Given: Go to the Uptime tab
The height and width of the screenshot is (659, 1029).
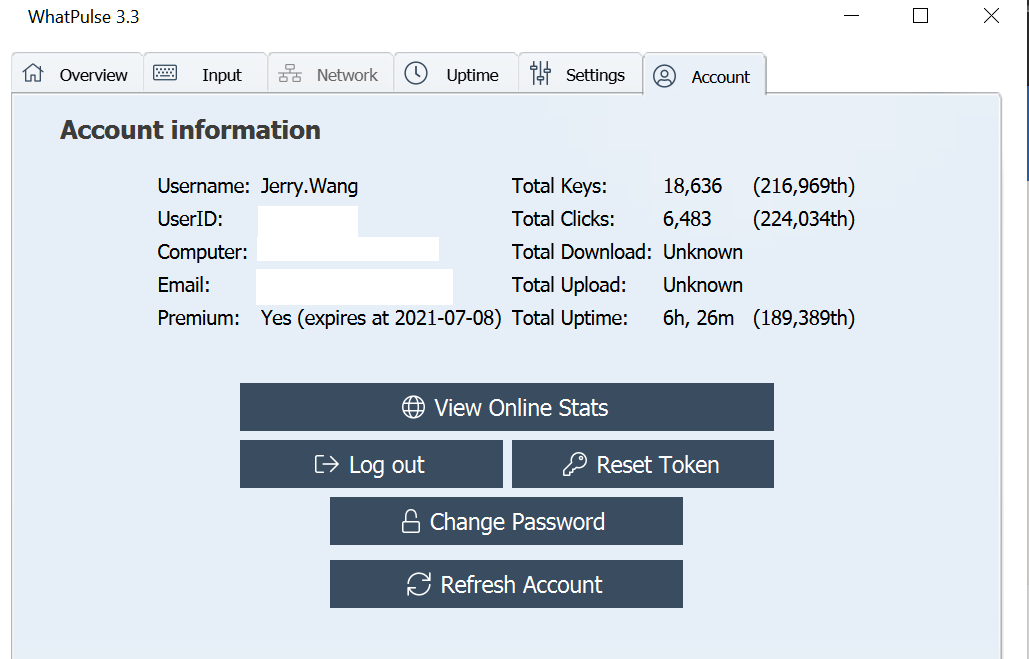Looking at the screenshot, I should point(455,73).
